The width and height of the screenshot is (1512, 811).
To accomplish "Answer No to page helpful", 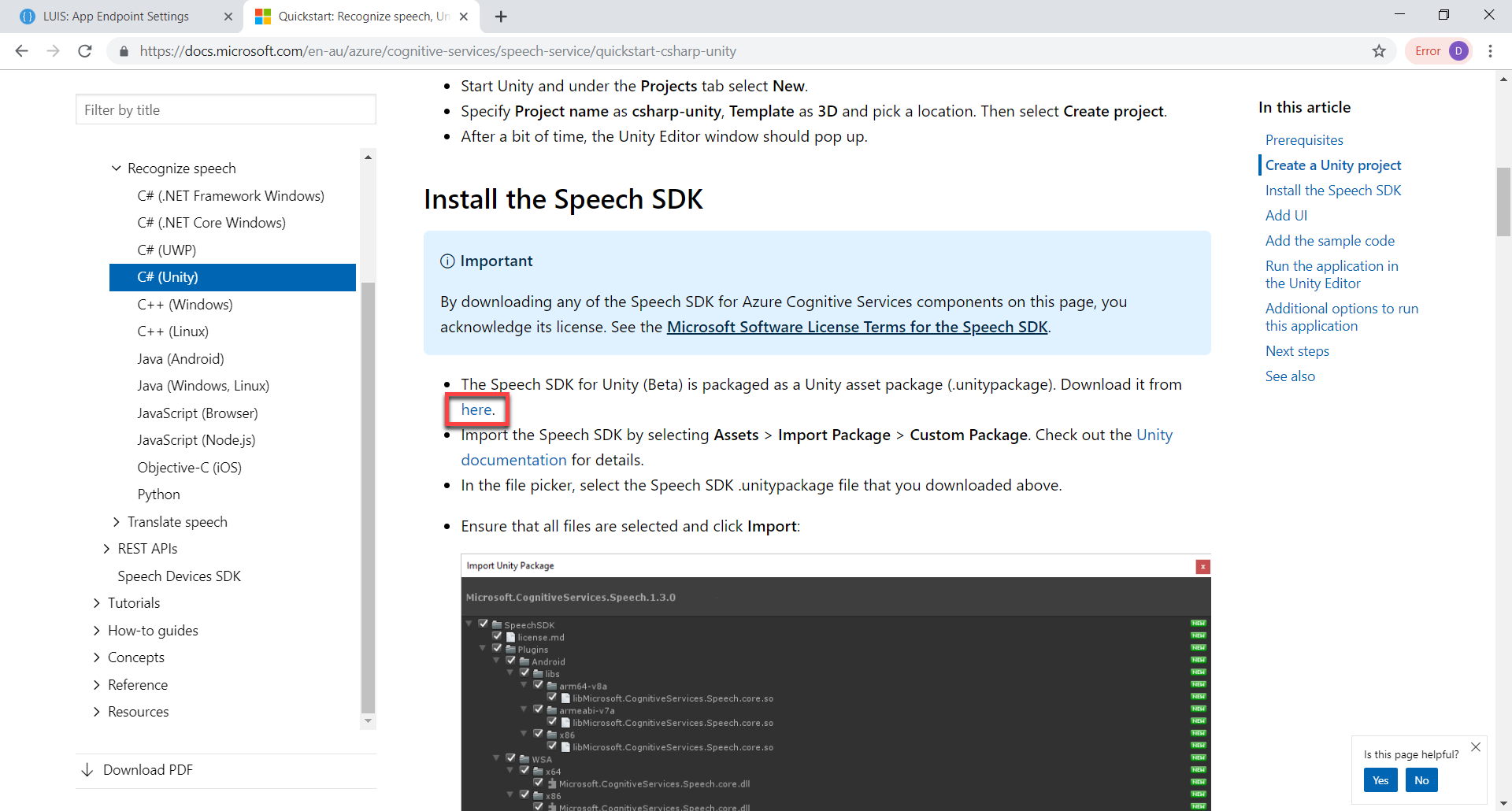I will pos(1421,780).
